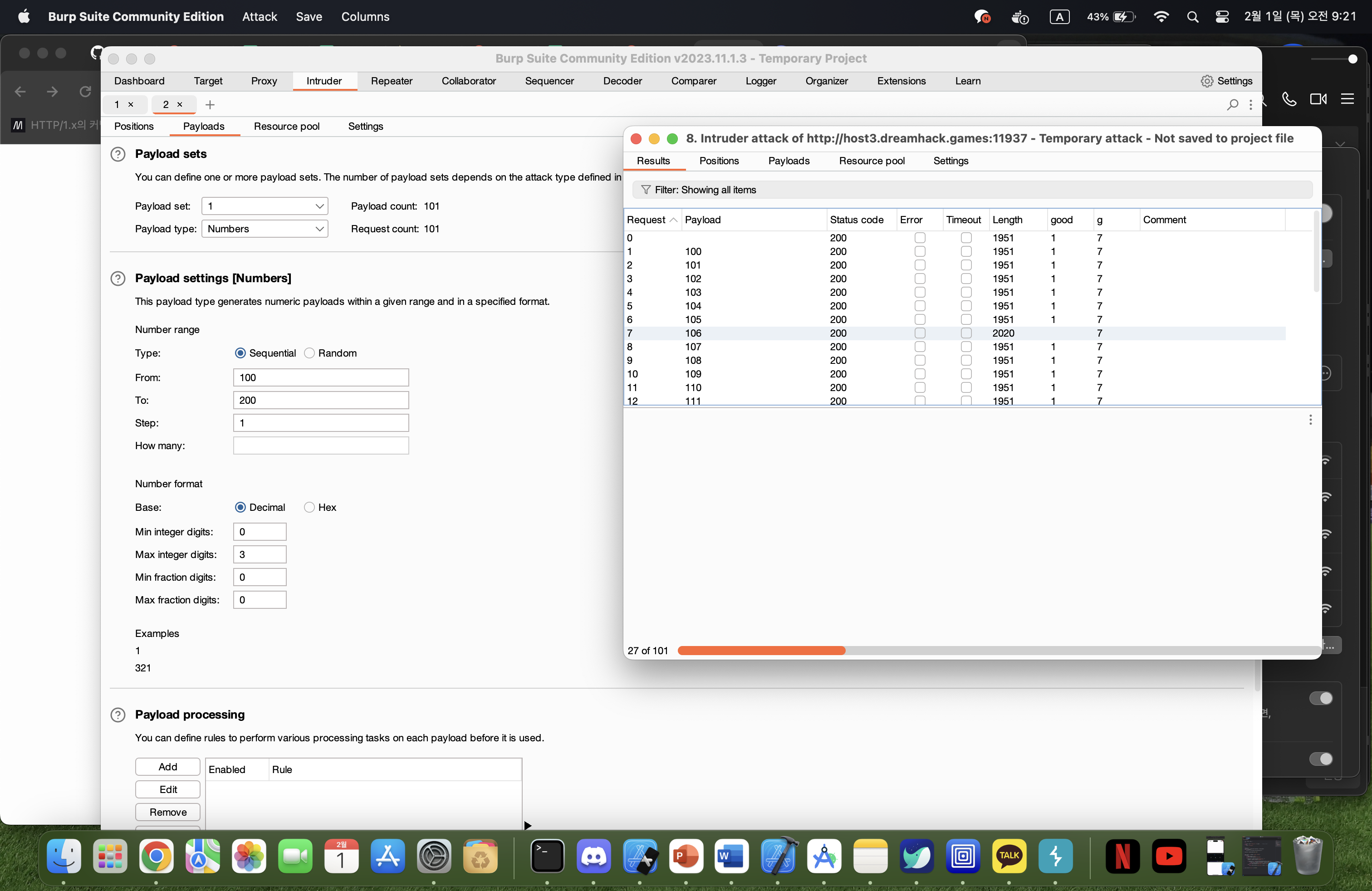This screenshot has width=1372, height=891.
Task: Click Add payload processing rule button
Action: click(x=168, y=767)
